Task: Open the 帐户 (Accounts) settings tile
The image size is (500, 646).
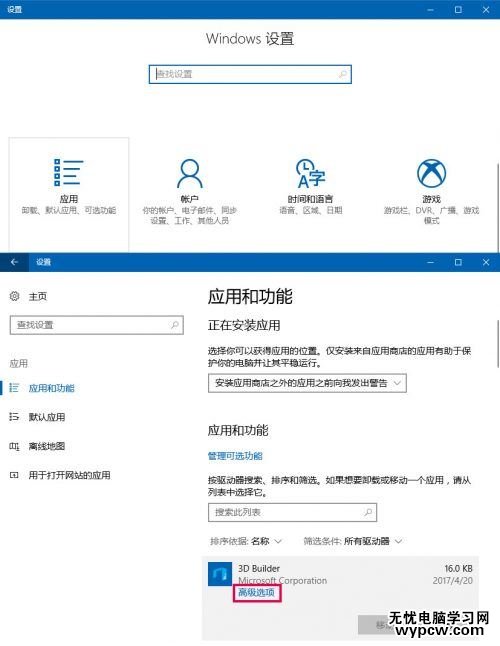Action: (189, 192)
